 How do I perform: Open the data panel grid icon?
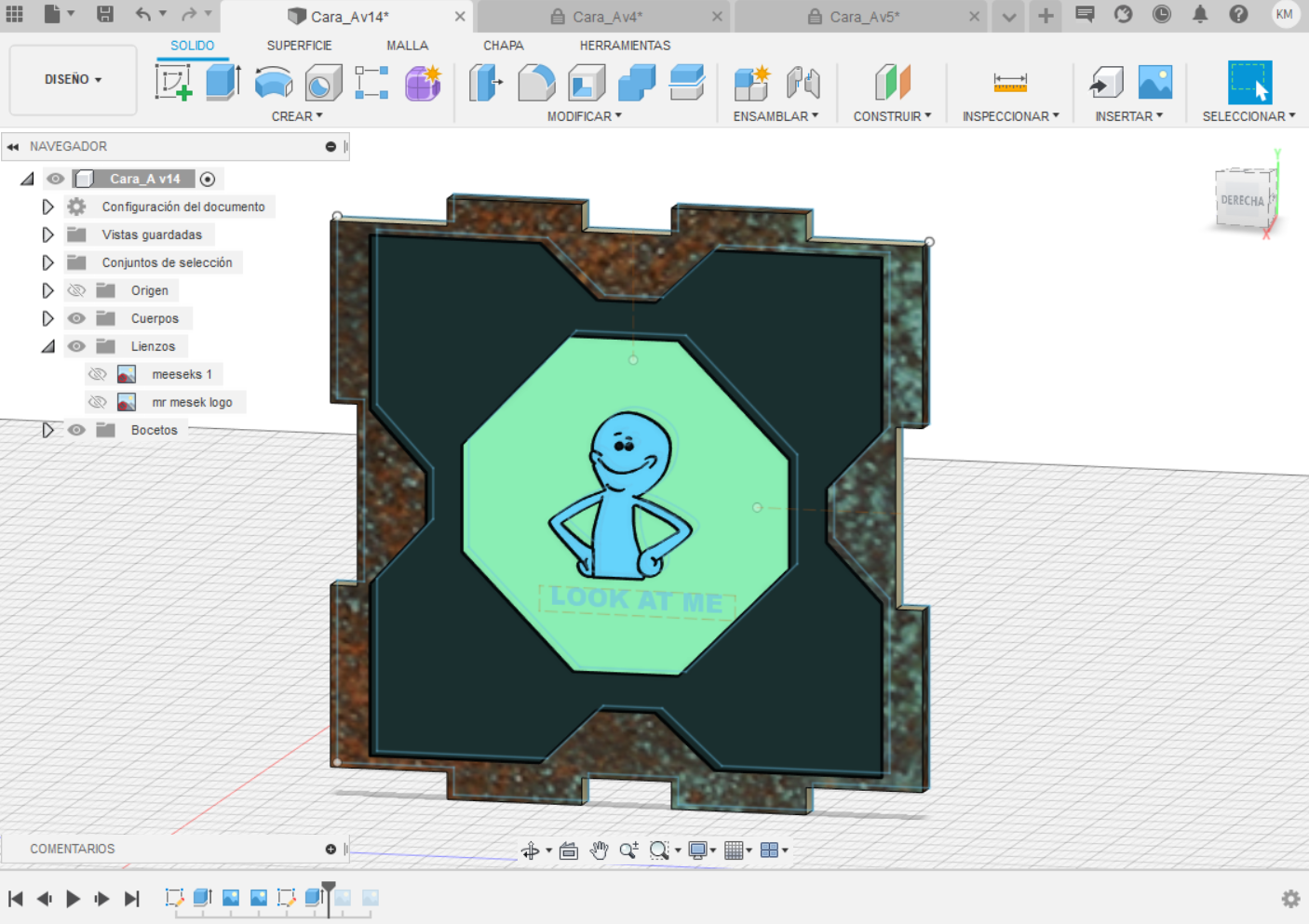(x=15, y=14)
